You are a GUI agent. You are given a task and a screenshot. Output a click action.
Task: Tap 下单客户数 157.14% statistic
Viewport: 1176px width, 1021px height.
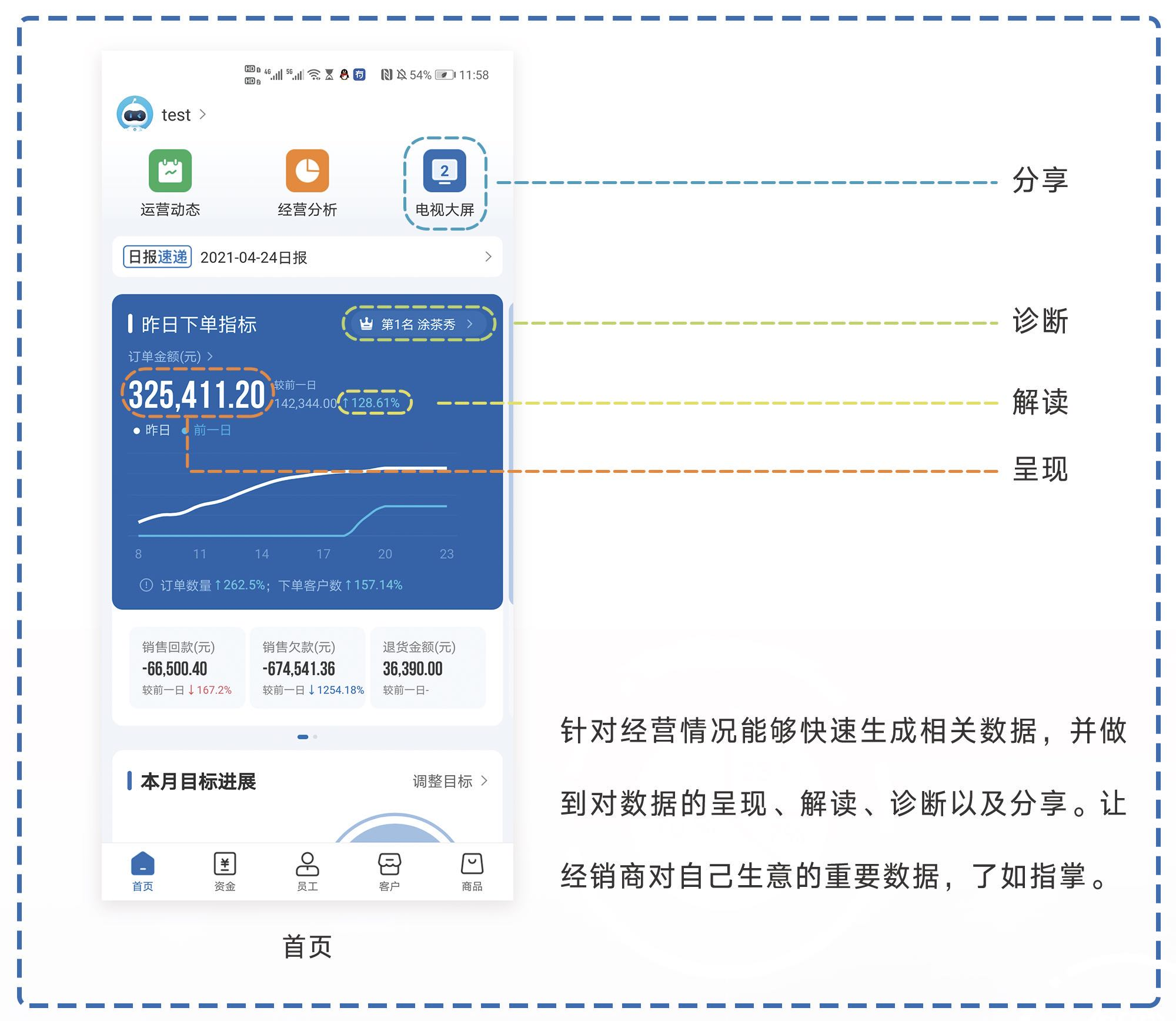pyautogui.click(x=340, y=585)
